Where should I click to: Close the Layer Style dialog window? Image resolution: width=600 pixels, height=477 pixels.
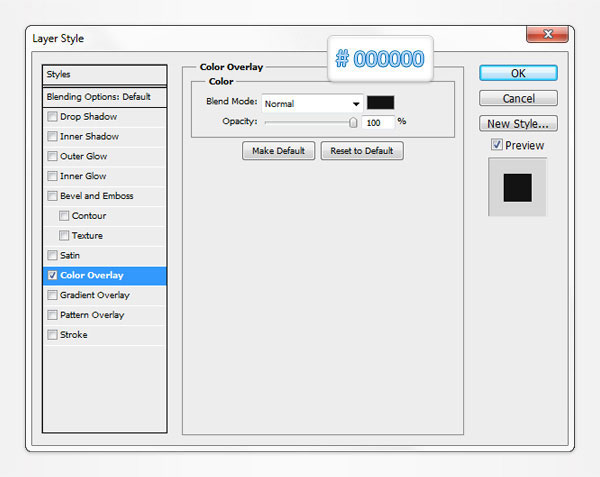[542, 35]
